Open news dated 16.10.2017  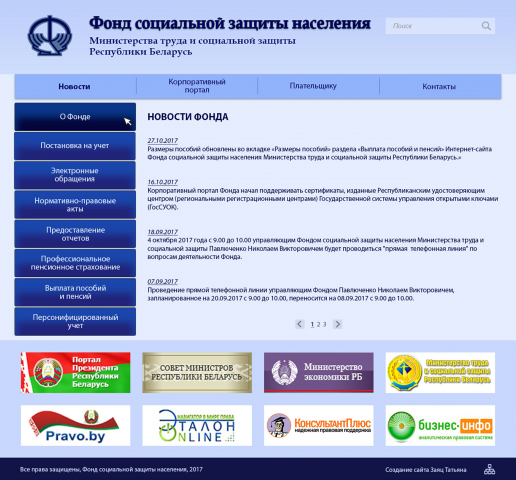[163, 182]
